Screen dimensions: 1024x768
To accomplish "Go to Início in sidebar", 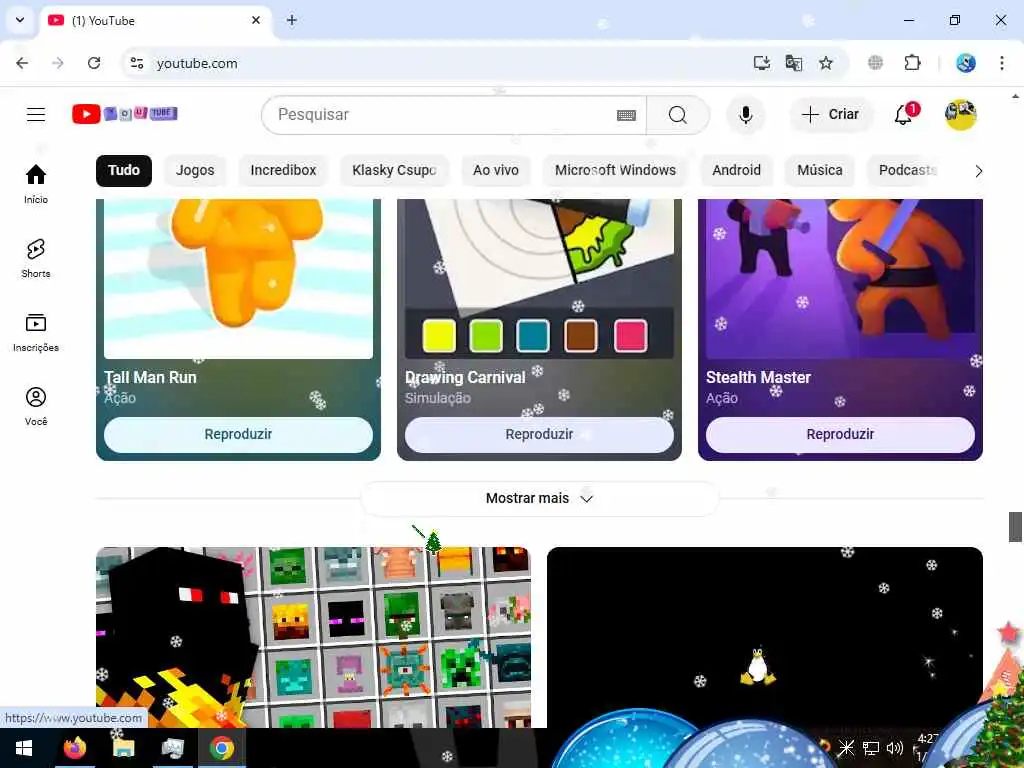I will point(36,184).
